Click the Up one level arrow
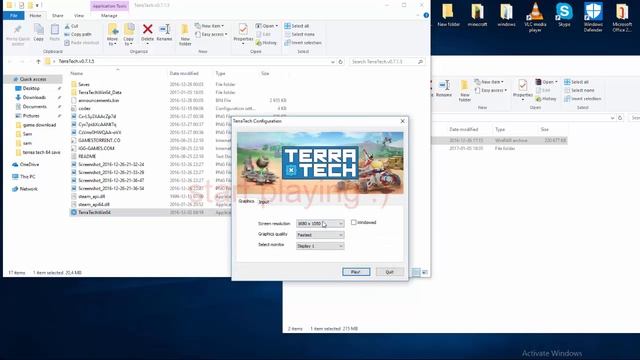 point(38,61)
